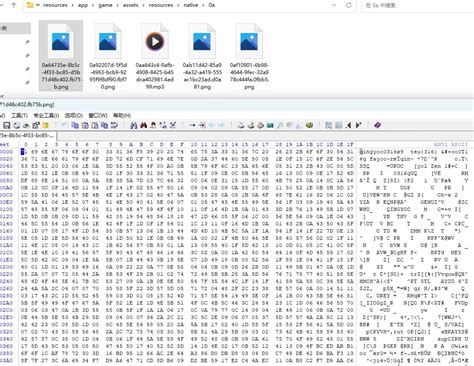Click the blue binoculars Find Text icon

134,125
